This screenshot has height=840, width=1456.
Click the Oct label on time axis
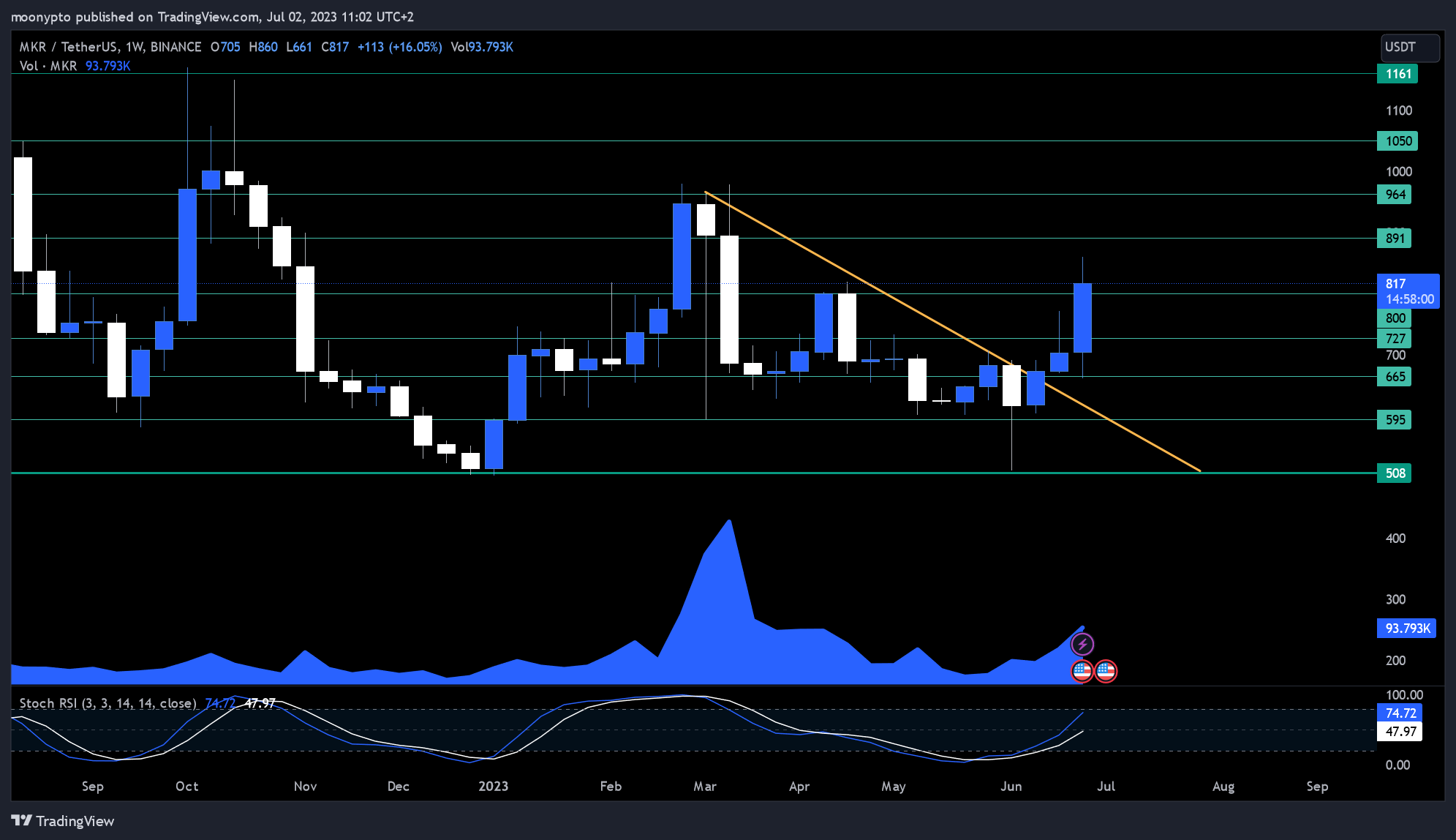coord(186,787)
